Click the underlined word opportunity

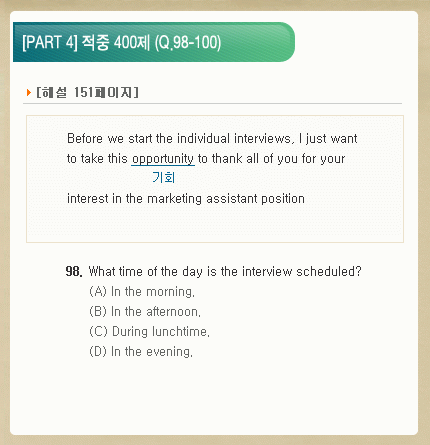(x=163, y=159)
